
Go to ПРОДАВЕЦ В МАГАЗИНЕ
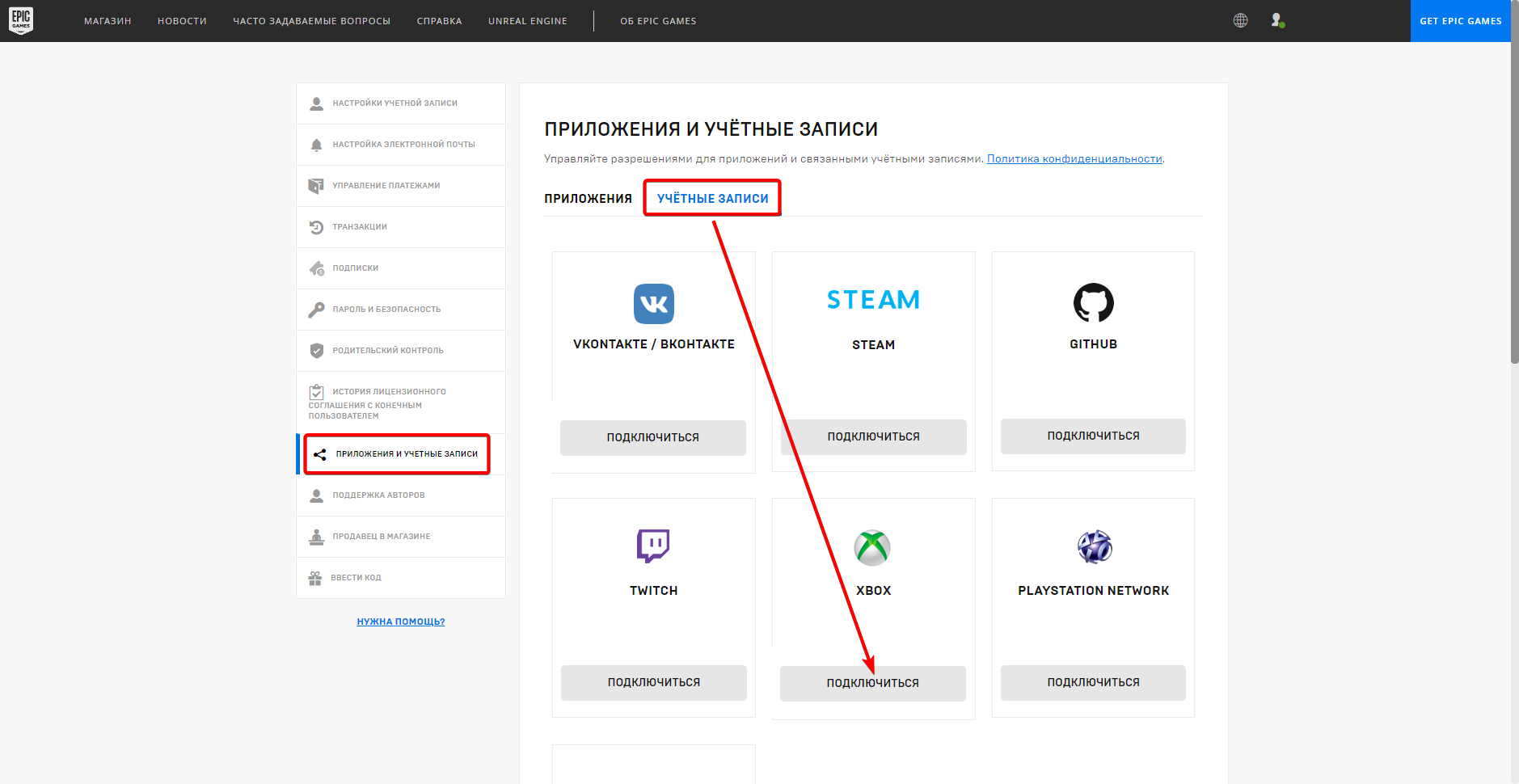pos(401,537)
